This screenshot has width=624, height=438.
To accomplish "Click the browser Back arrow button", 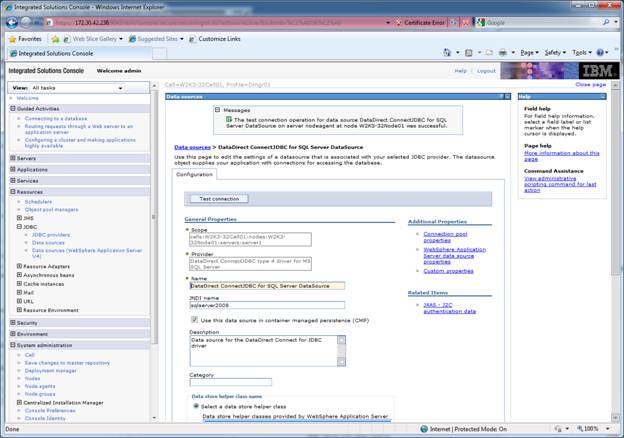I will pyautogui.click(x=13, y=22).
